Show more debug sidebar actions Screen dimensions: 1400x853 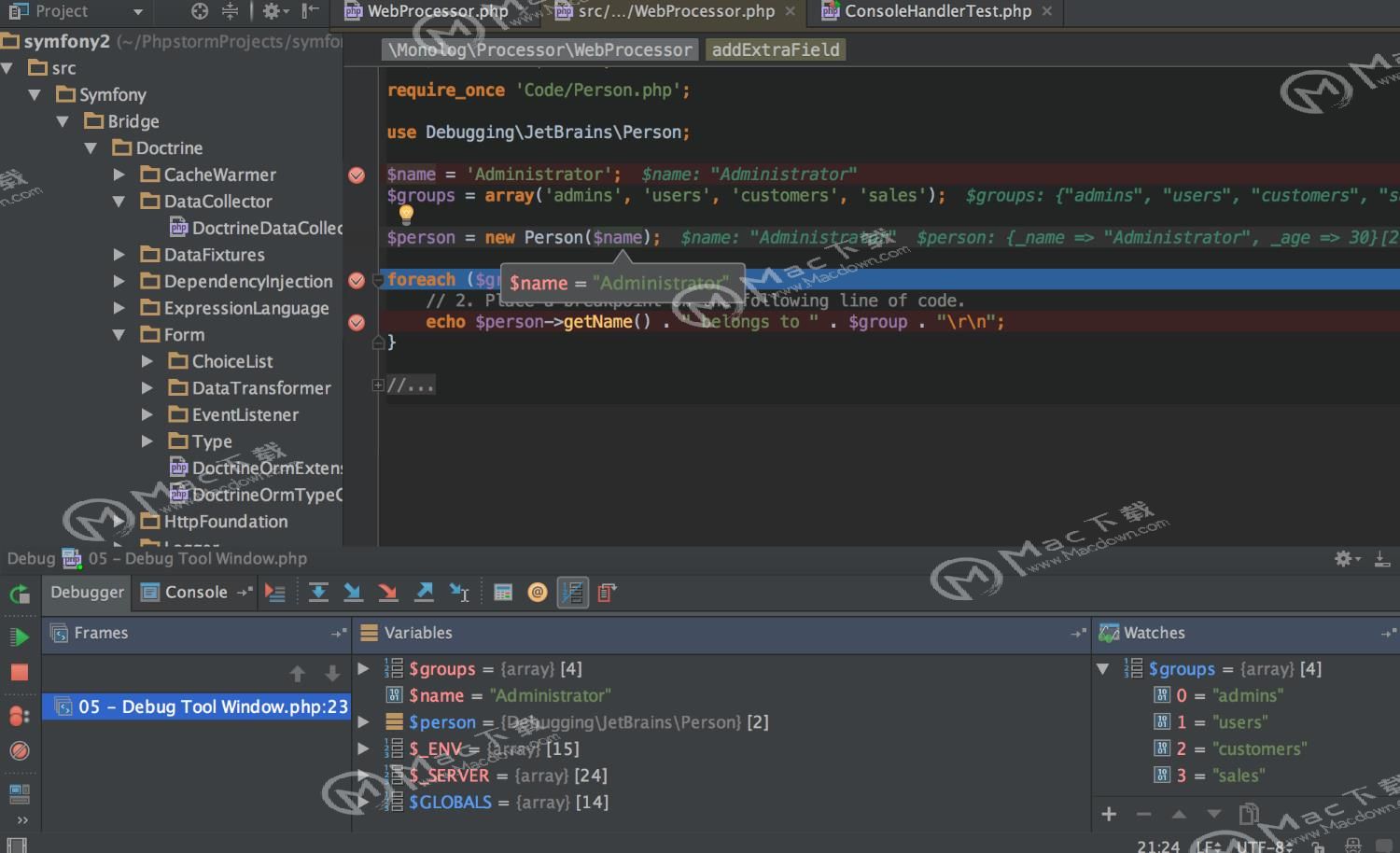22,820
